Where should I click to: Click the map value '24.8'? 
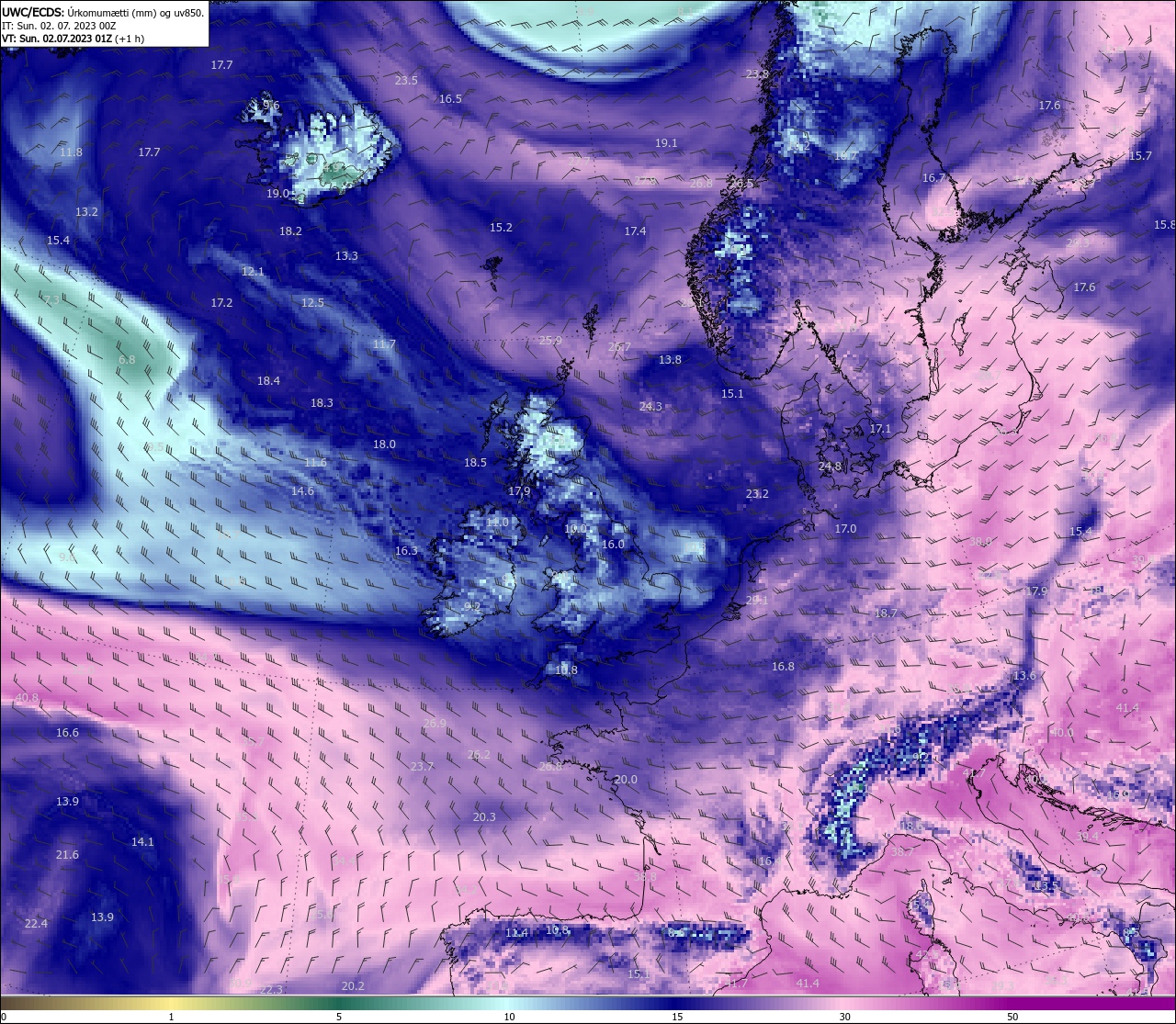click(x=830, y=467)
